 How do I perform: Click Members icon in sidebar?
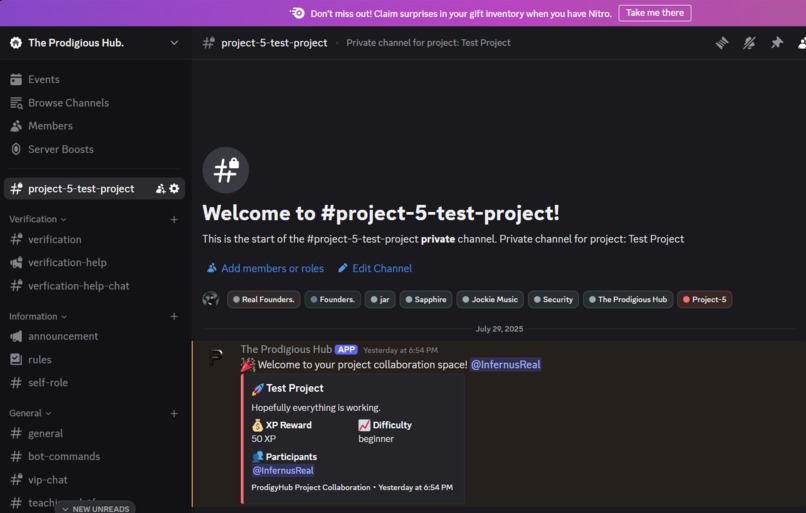tap(16, 126)
